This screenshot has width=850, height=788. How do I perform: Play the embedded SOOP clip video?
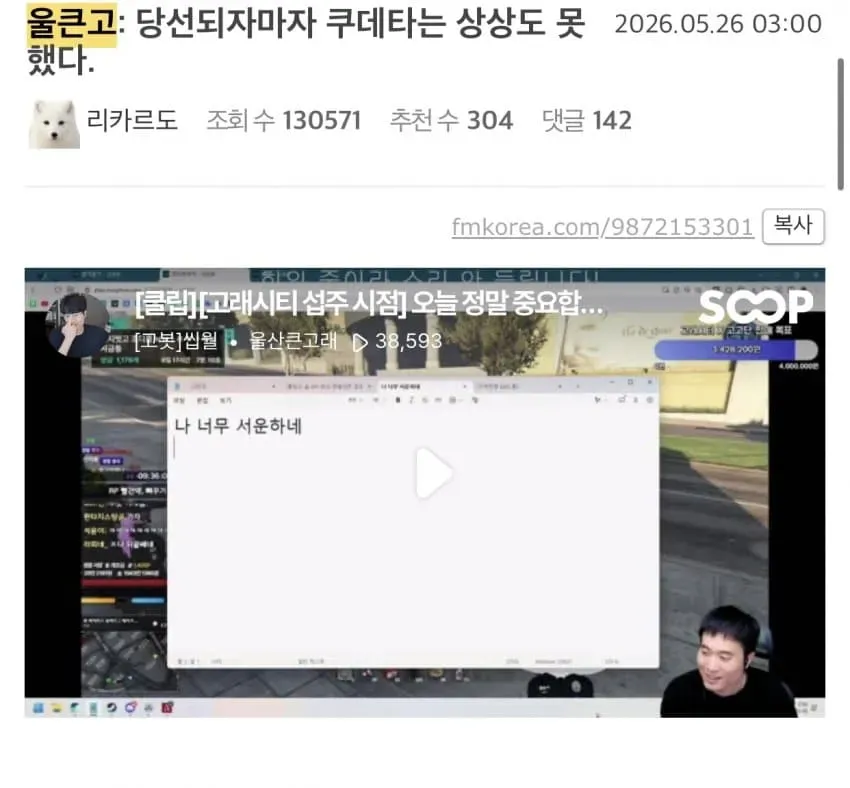(434, 473)
